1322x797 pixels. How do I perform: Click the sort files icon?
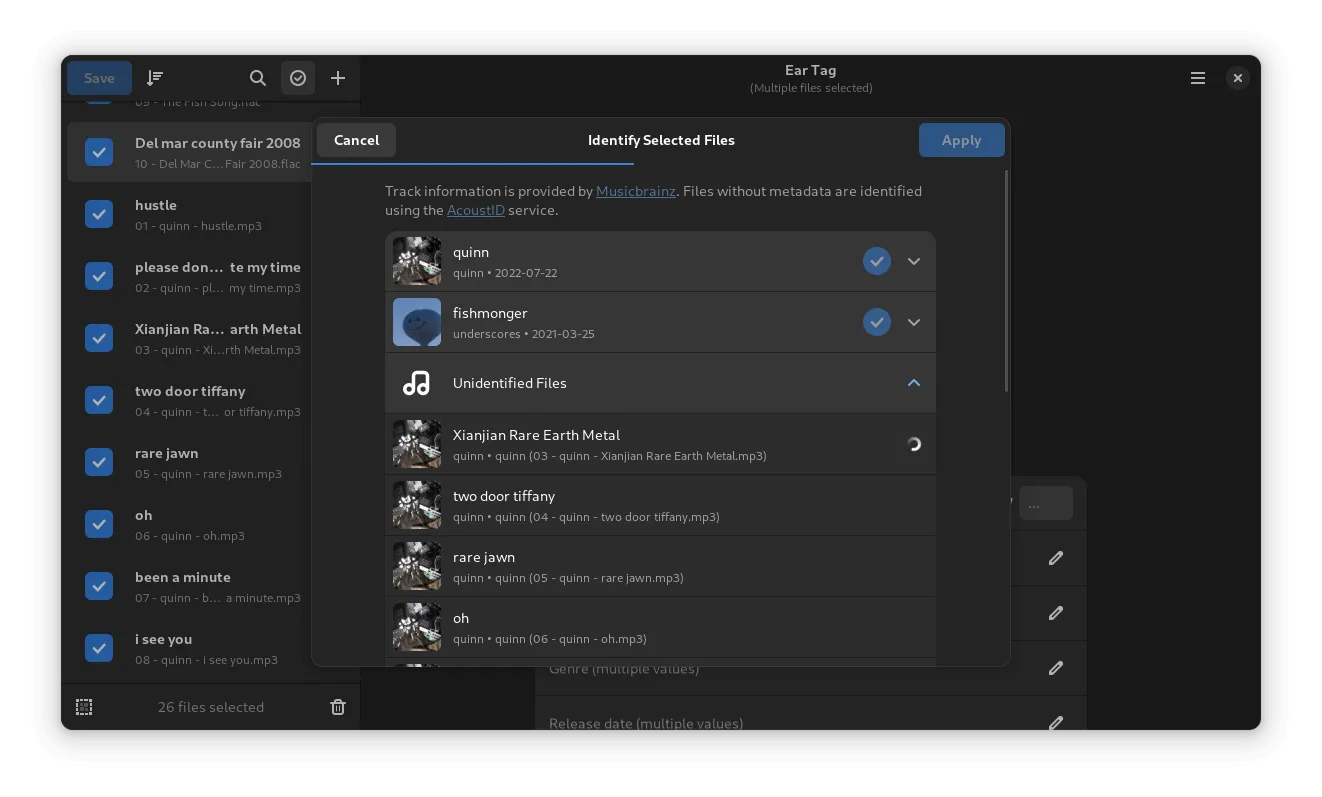155,78
